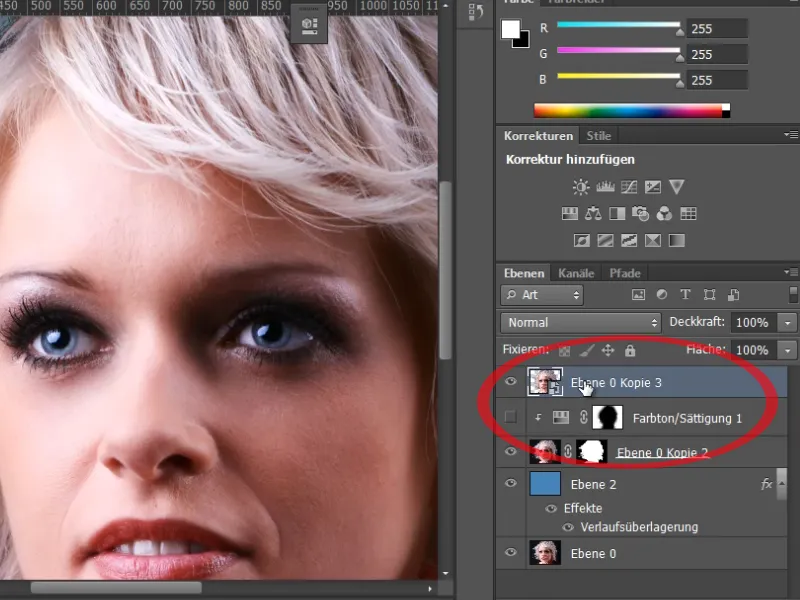Viewport: 800px width, 600px height.
Task: Select the Ebene 0 Kopie 2 mask thumbnail
Action: click(x=591, y=452)
